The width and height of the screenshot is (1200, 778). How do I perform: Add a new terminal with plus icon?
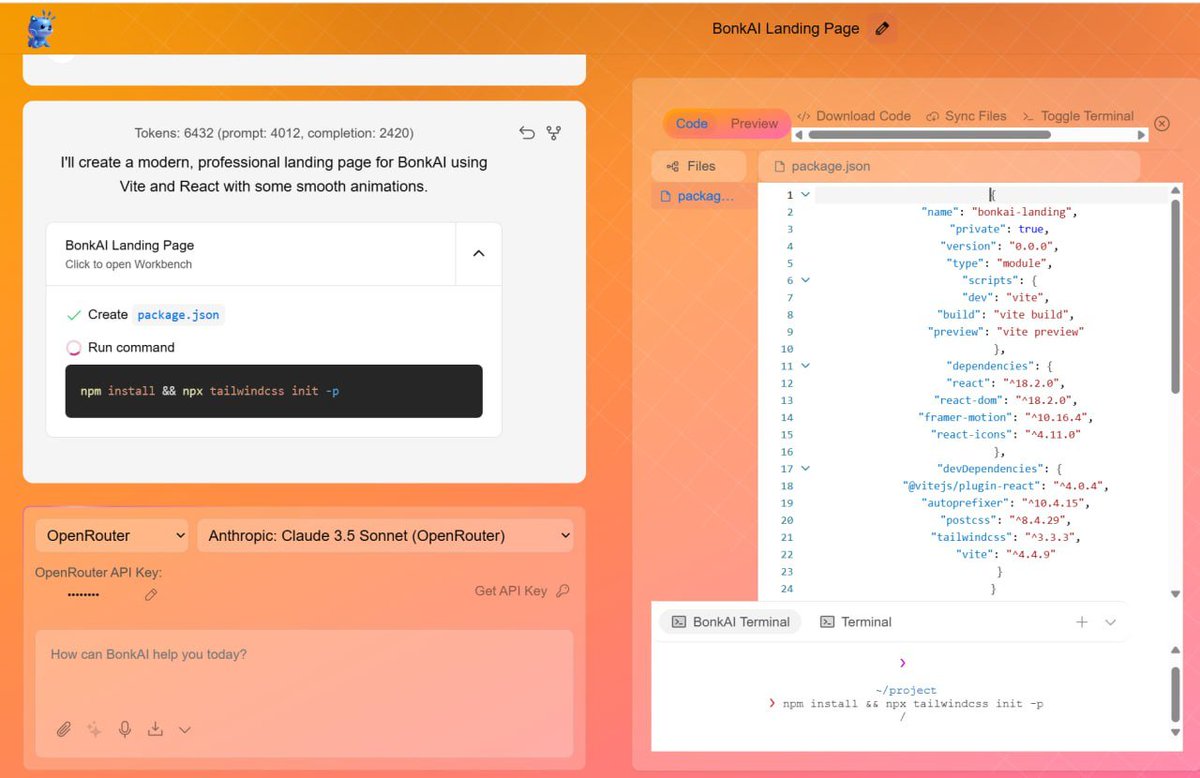point(1082,622)
